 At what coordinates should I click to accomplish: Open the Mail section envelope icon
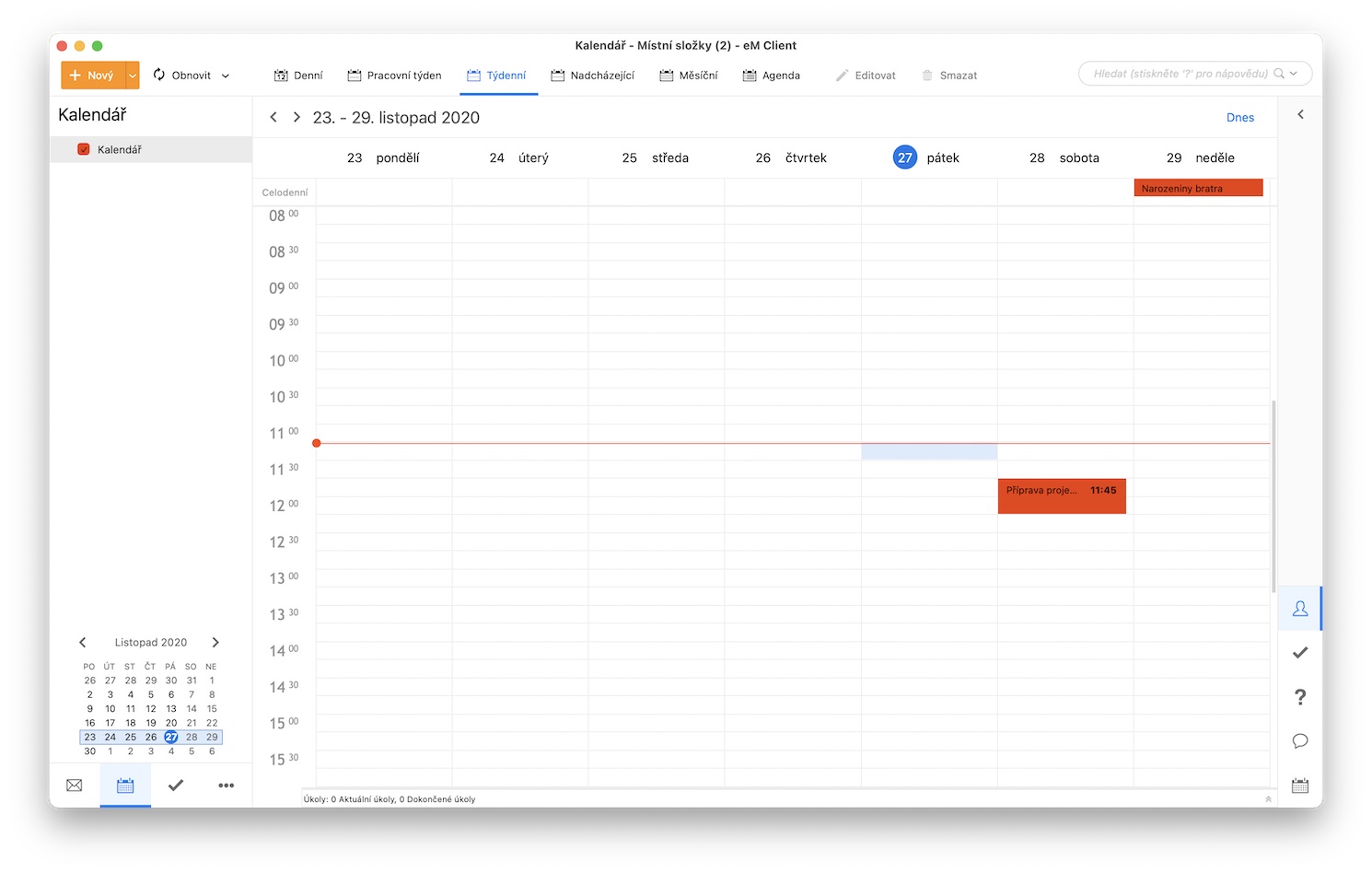pos(75,786)
